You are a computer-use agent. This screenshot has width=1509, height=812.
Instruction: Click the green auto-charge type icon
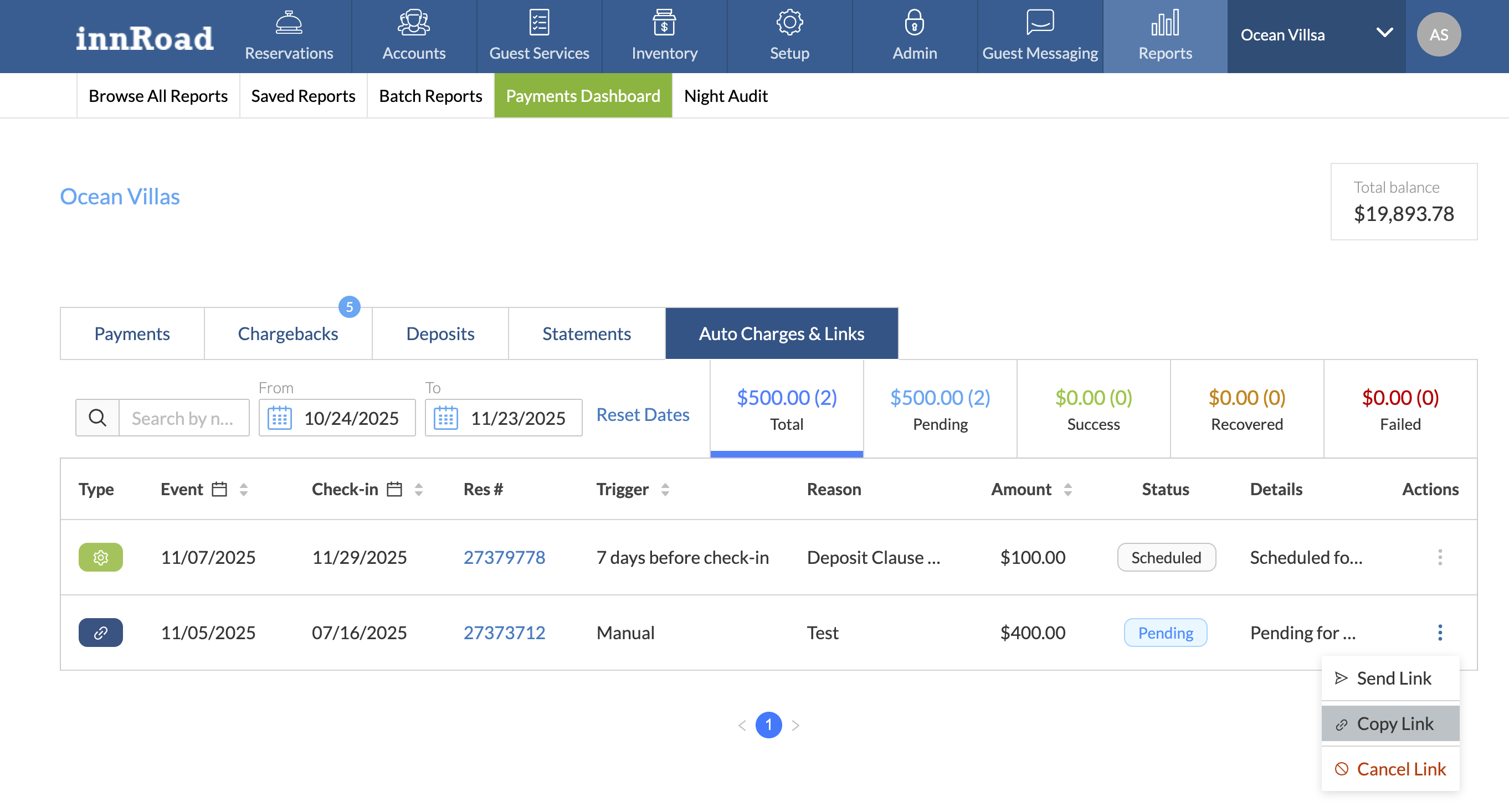tap(101, 557)
